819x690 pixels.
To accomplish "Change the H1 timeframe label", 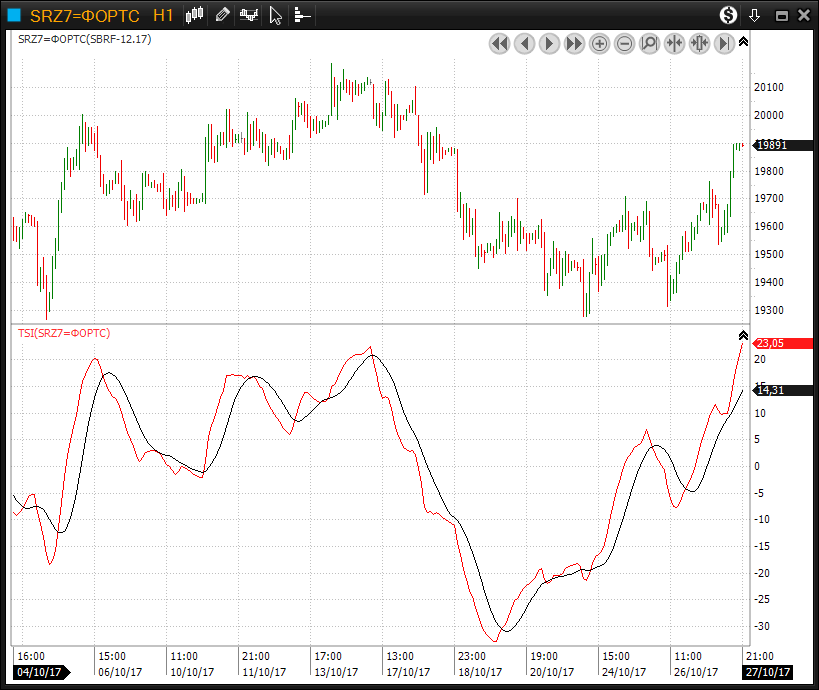I will pos(163,15).
